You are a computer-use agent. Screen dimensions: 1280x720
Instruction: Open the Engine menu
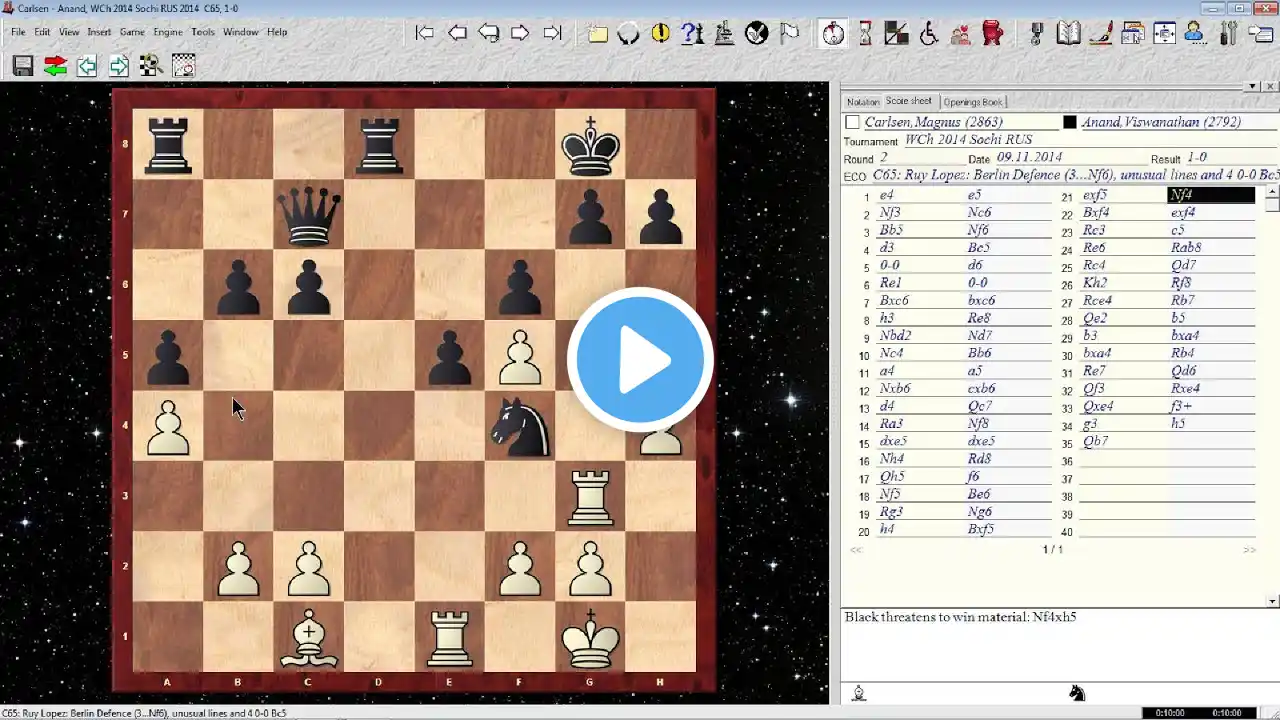click(168, 32)
